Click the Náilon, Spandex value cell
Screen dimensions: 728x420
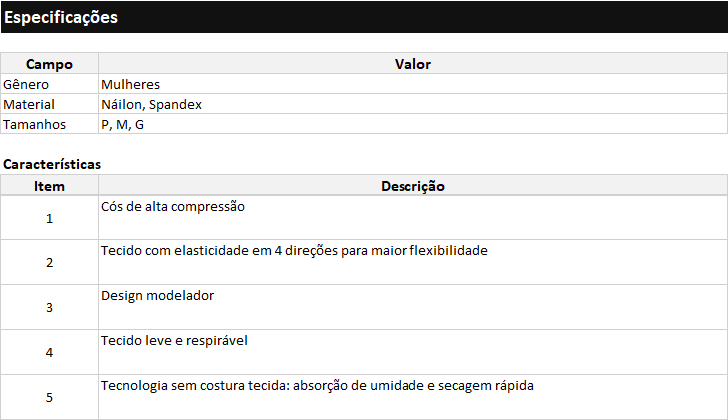[413, 104]
